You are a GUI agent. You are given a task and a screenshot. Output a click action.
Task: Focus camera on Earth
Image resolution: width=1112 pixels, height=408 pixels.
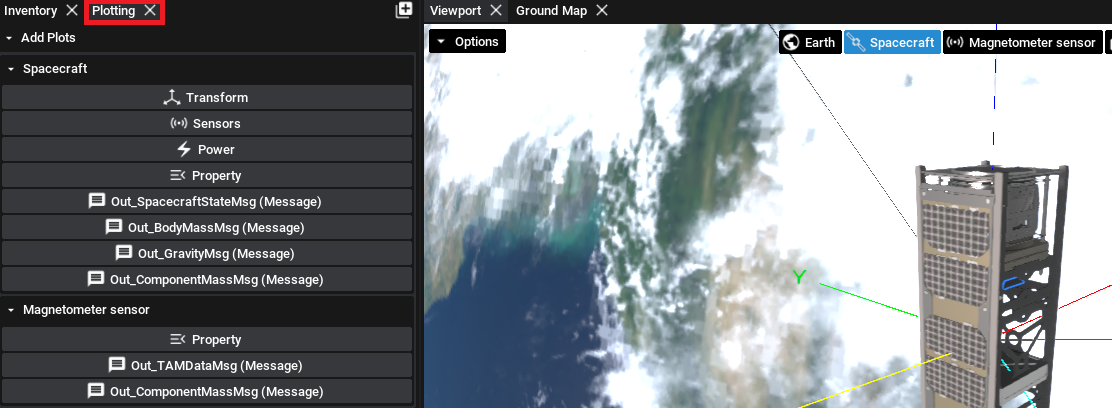[810, 42]
